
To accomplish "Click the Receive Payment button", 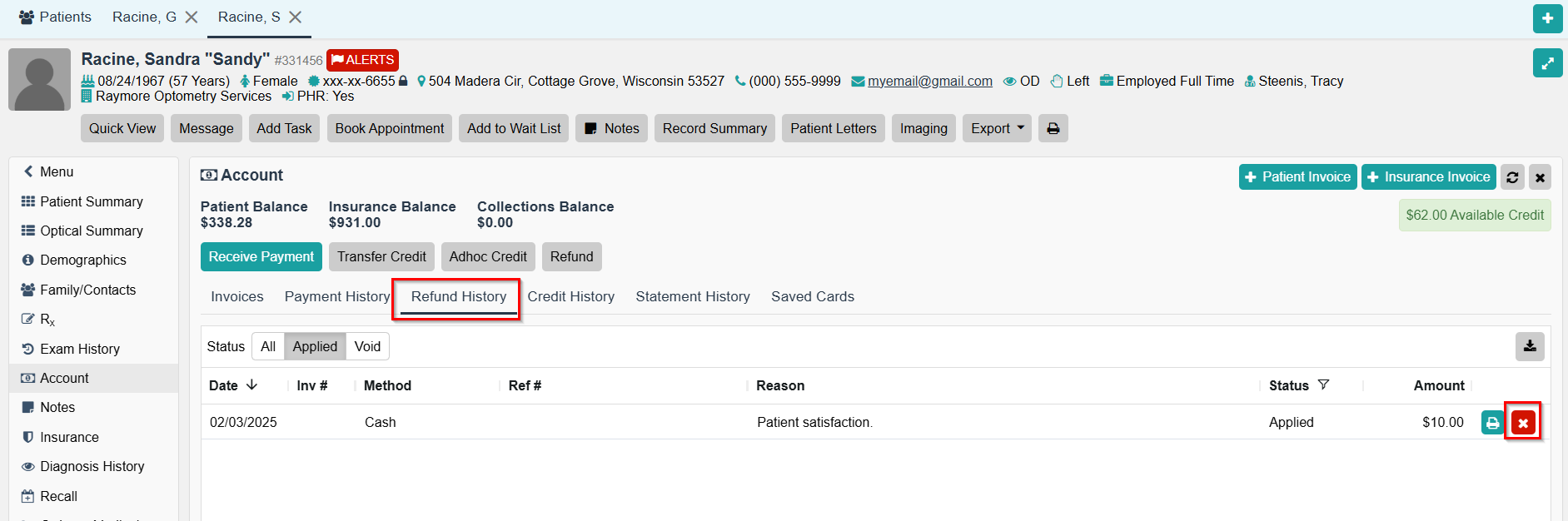I will click(x=261, y=257).
